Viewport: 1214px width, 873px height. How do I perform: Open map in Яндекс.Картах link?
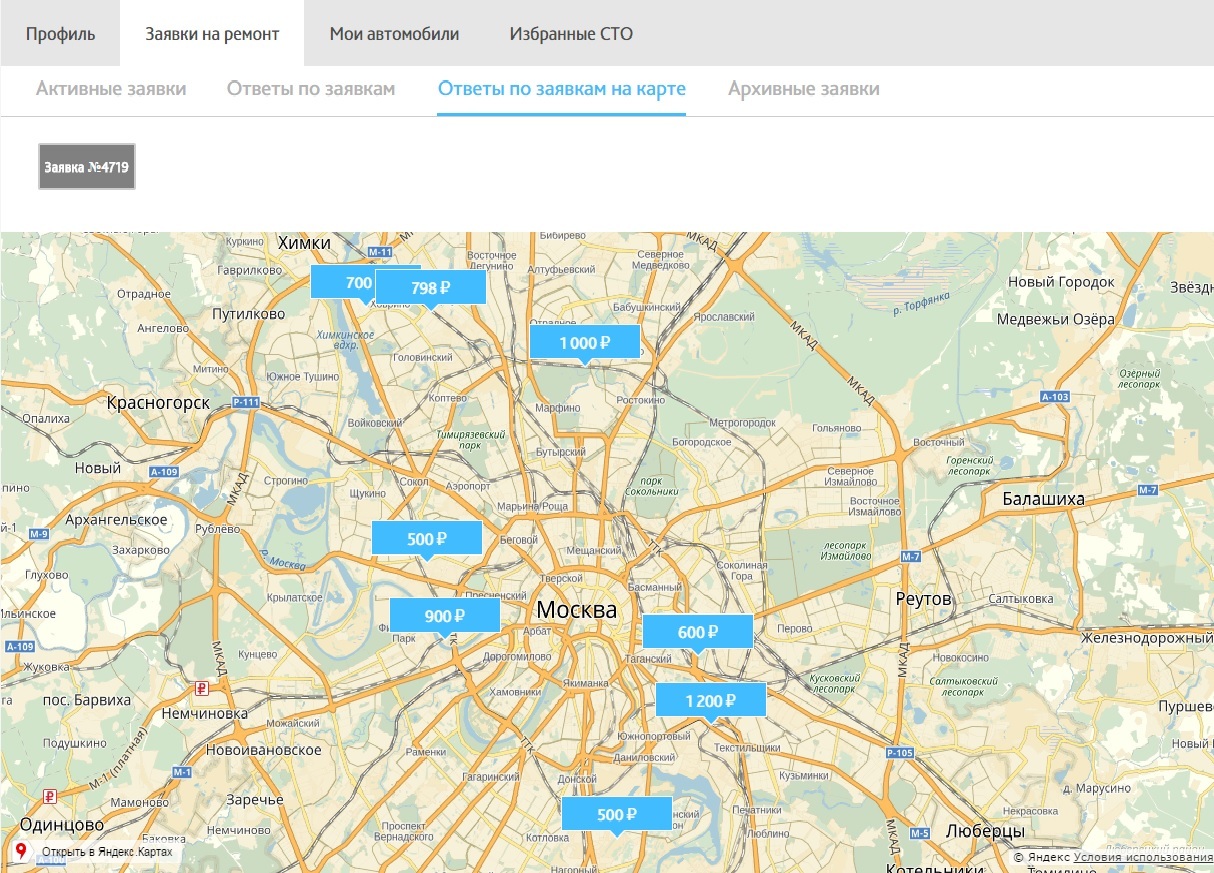(106, 853)
